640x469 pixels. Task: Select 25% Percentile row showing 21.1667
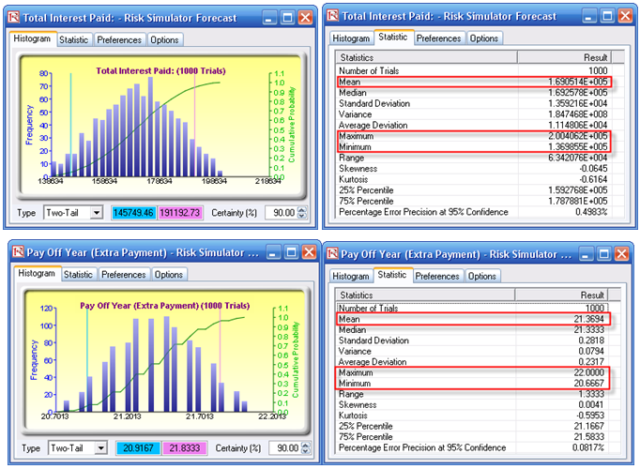(x=472, y=426)
